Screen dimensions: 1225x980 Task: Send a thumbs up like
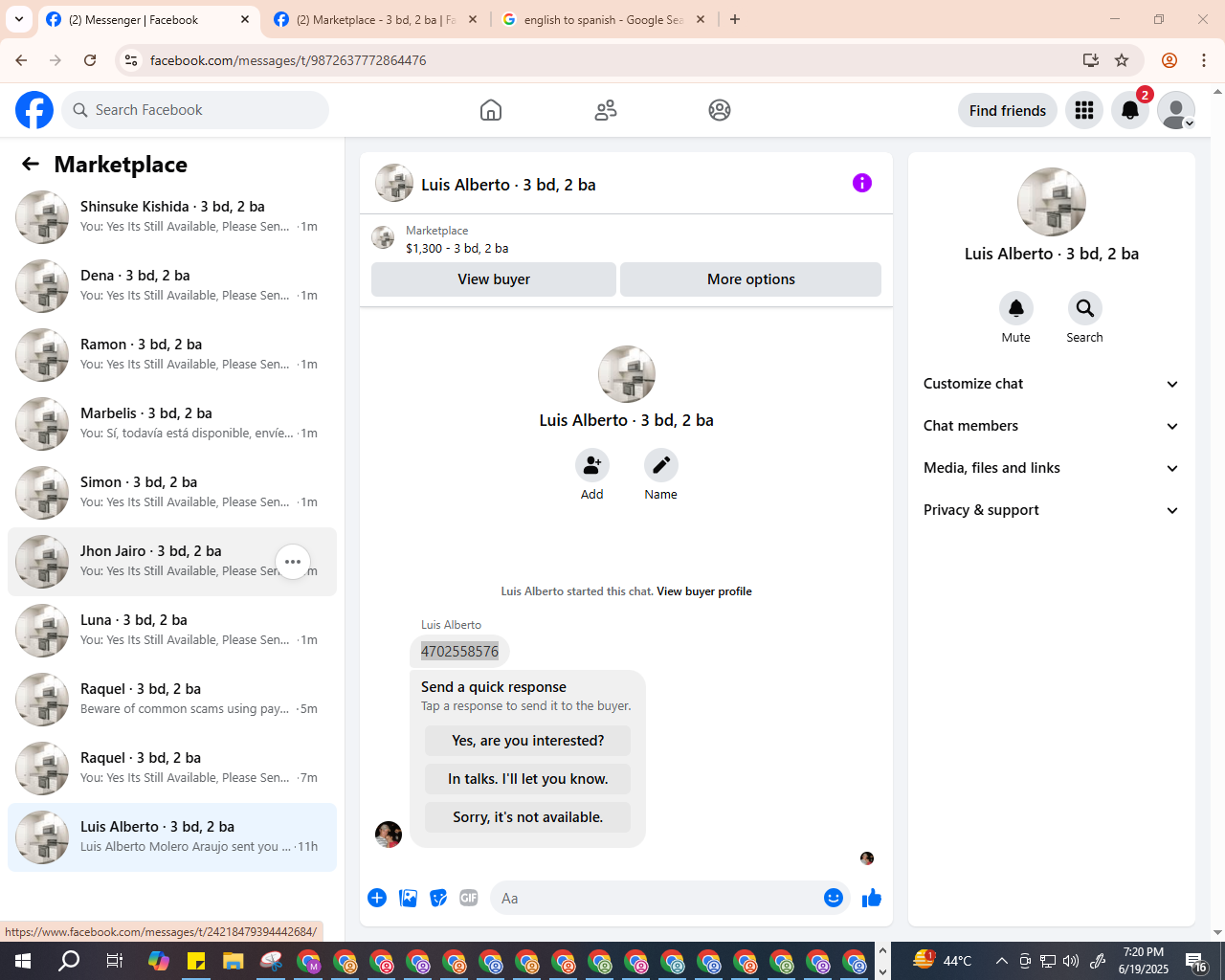coord(872,898)
